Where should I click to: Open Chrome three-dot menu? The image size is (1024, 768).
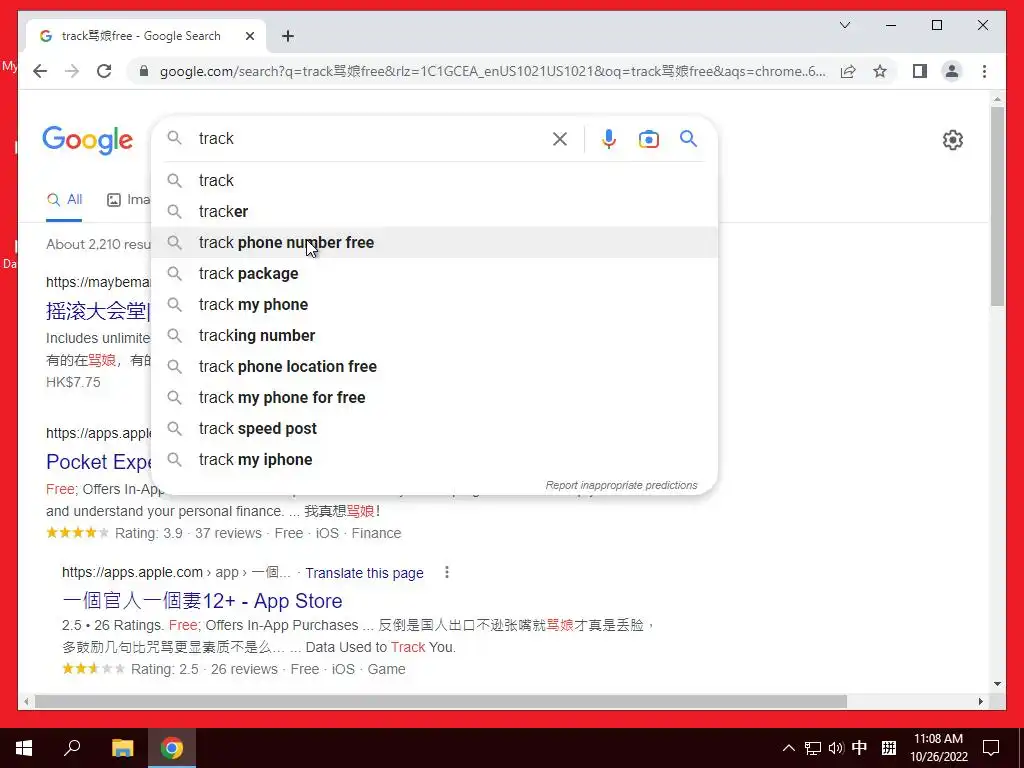click(x=984, y=71)
